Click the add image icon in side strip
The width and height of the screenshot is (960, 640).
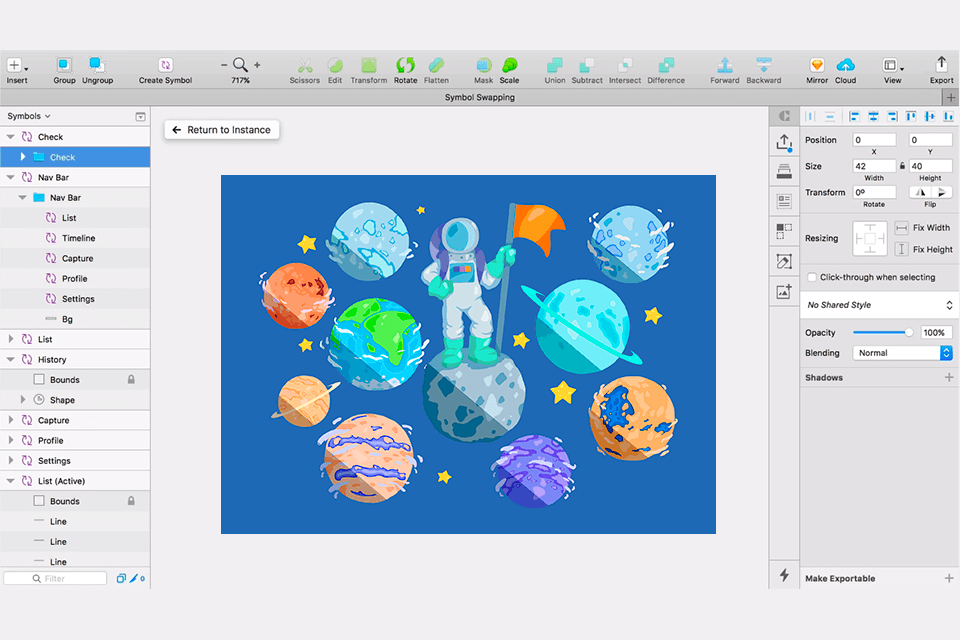[x=784, y=292]
